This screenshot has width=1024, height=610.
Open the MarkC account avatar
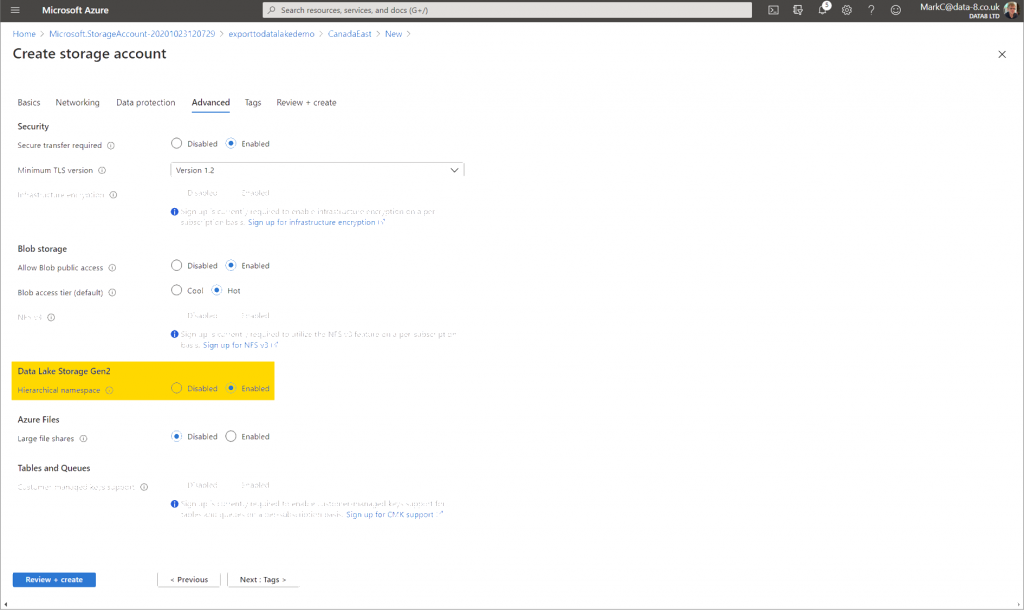pyautogui.click(x=1012, y=10)
